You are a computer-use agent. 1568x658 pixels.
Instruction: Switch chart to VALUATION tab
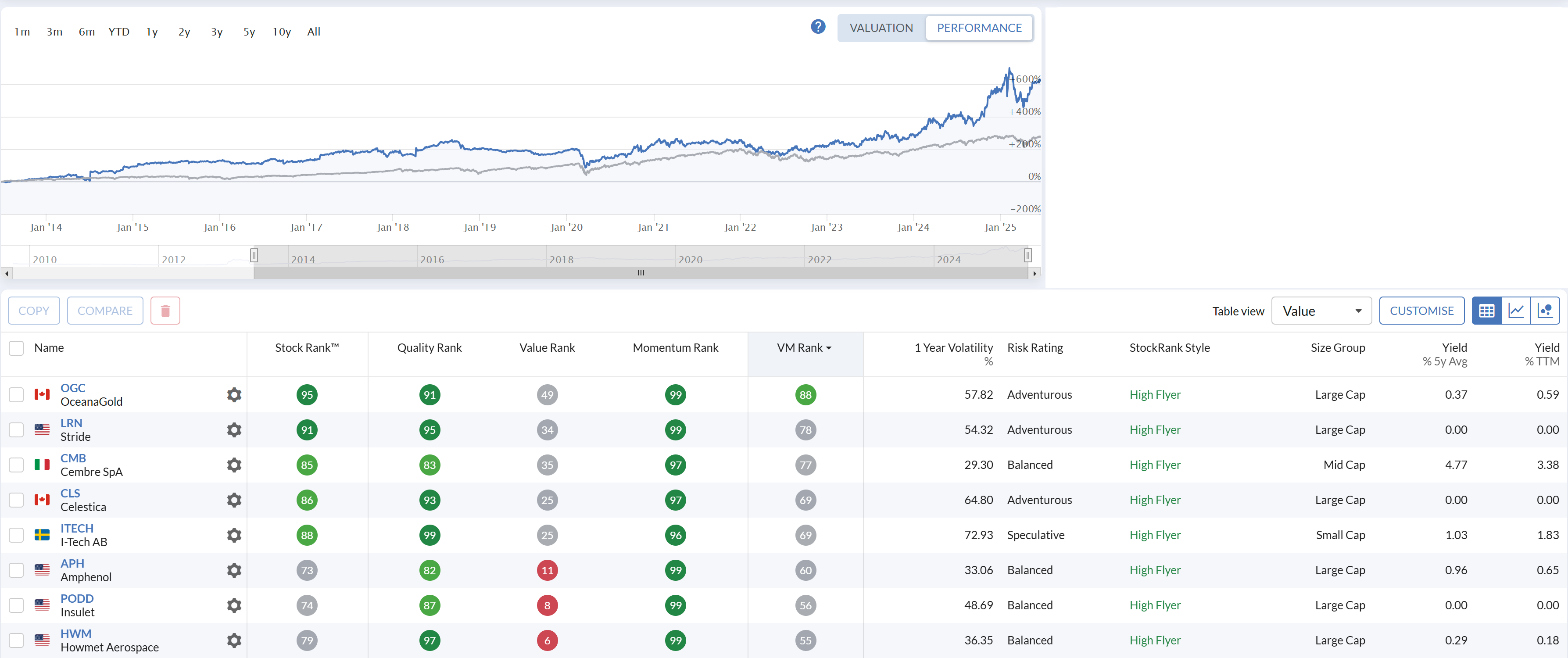pos(881,28)
